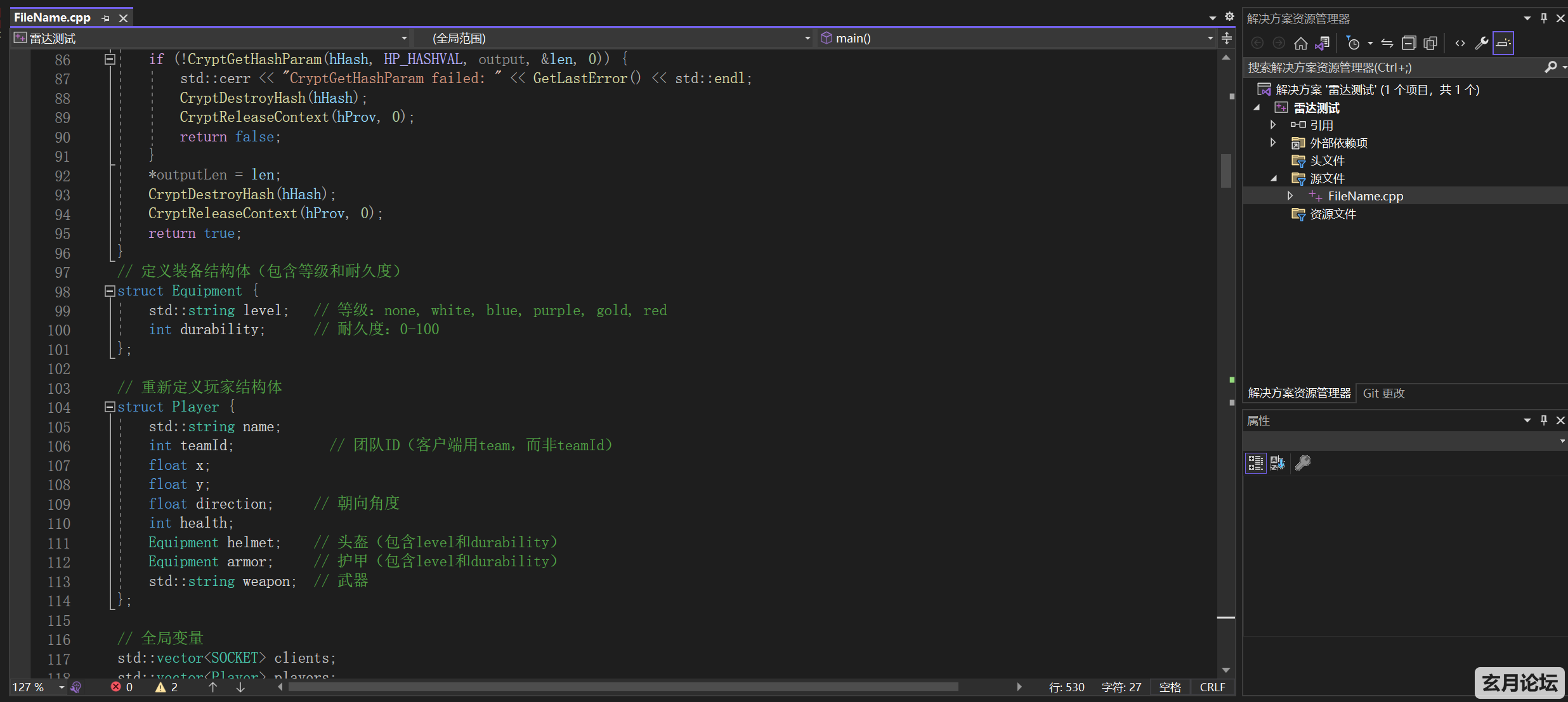The width and height of the screenshot is (1568, 702).
Task: Switch views with the solution/folder view icon
Action: (1323, 43)
